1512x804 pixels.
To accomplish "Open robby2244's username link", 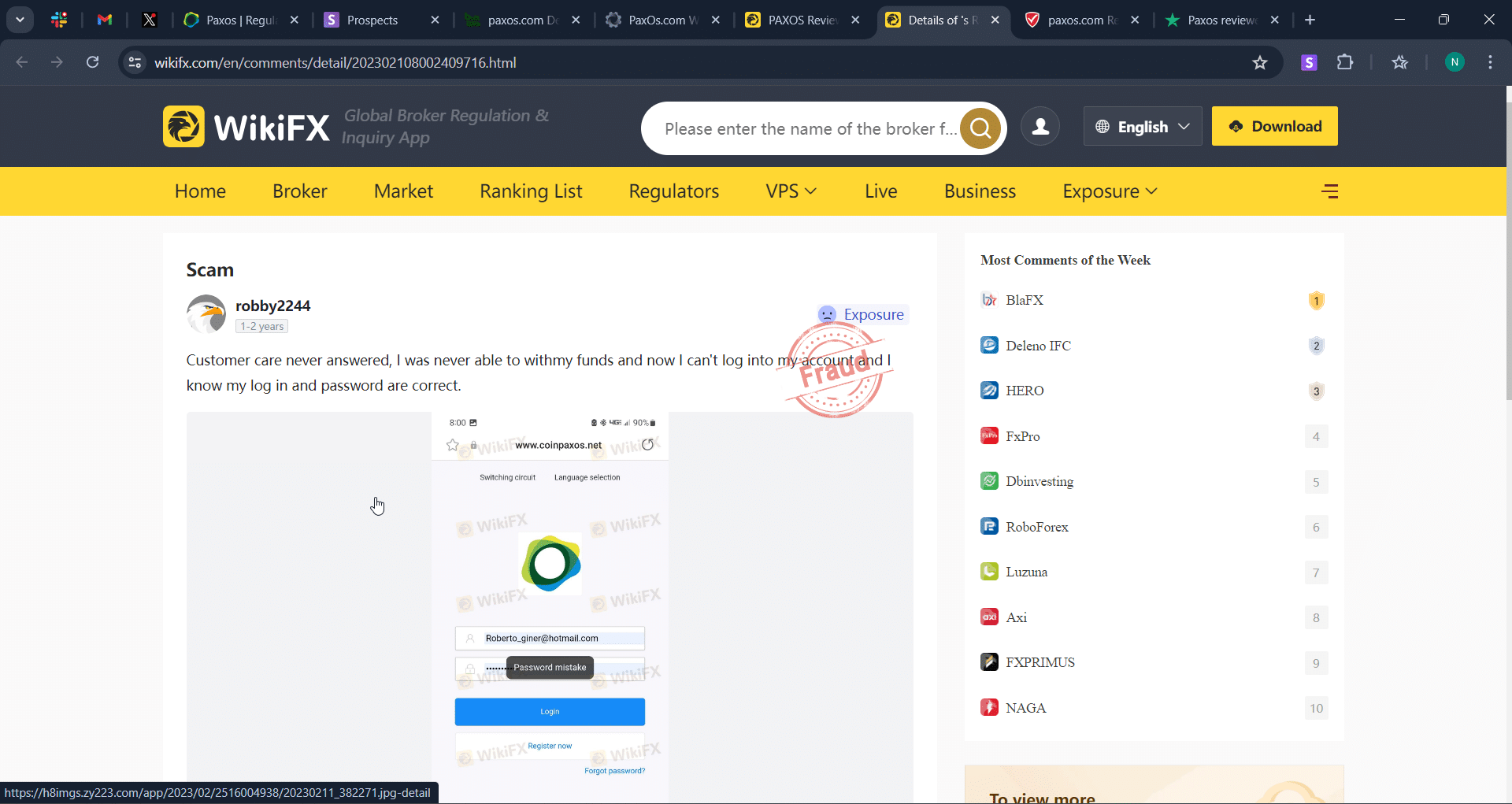I will [272, 306].
